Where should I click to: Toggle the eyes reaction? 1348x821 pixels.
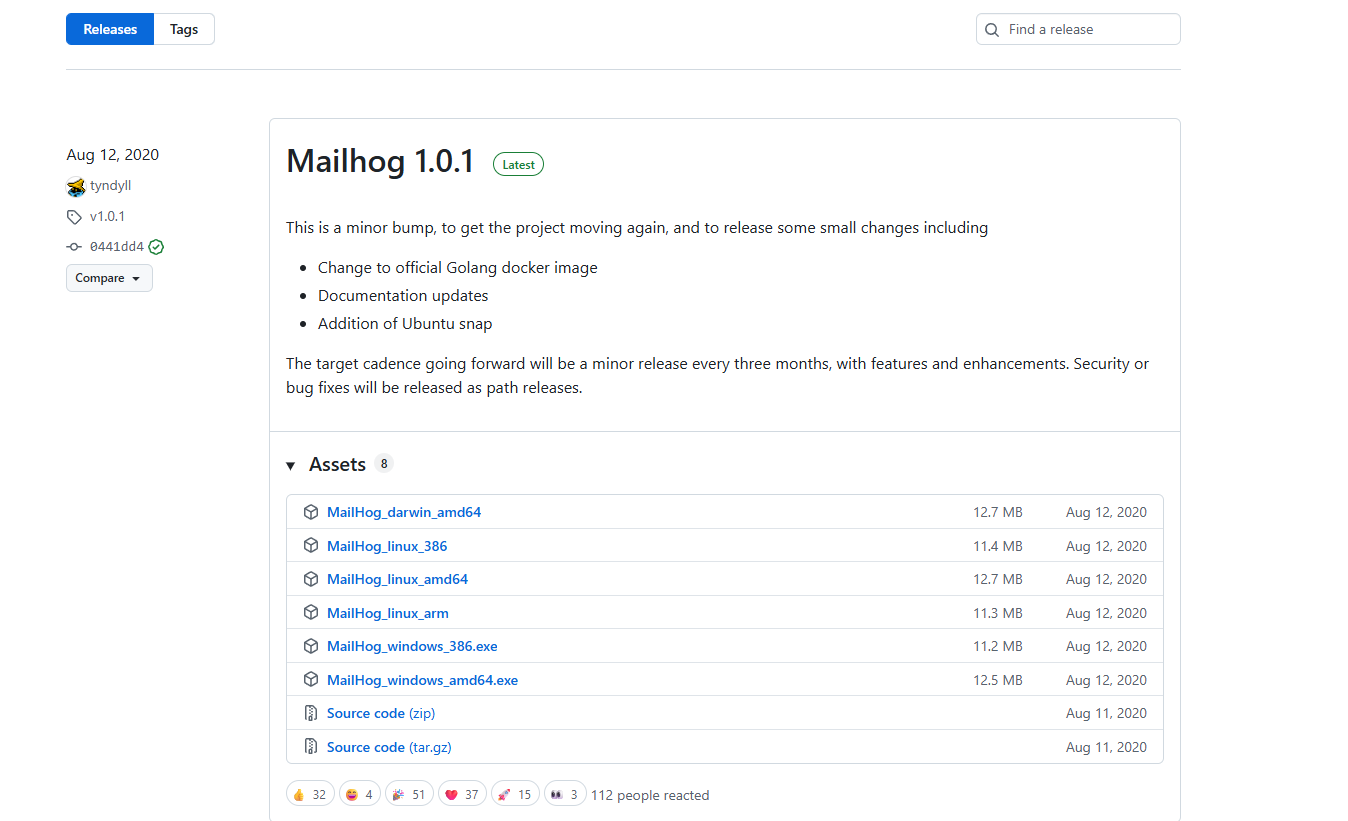tap(564, 794)
